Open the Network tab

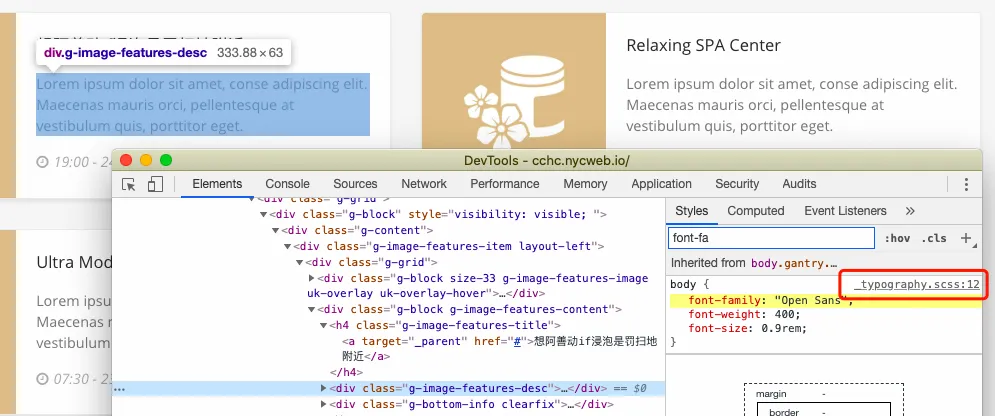point(424,184)
